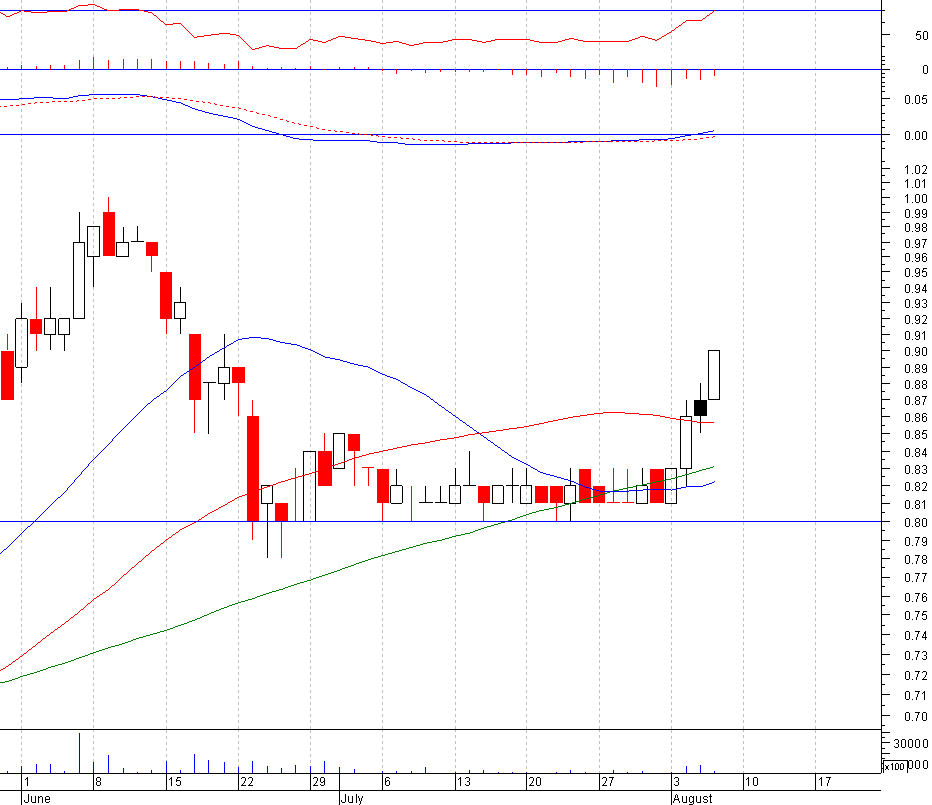Click date label 6 on time axis
932x805 pixels.
click(x=387, y=781)
